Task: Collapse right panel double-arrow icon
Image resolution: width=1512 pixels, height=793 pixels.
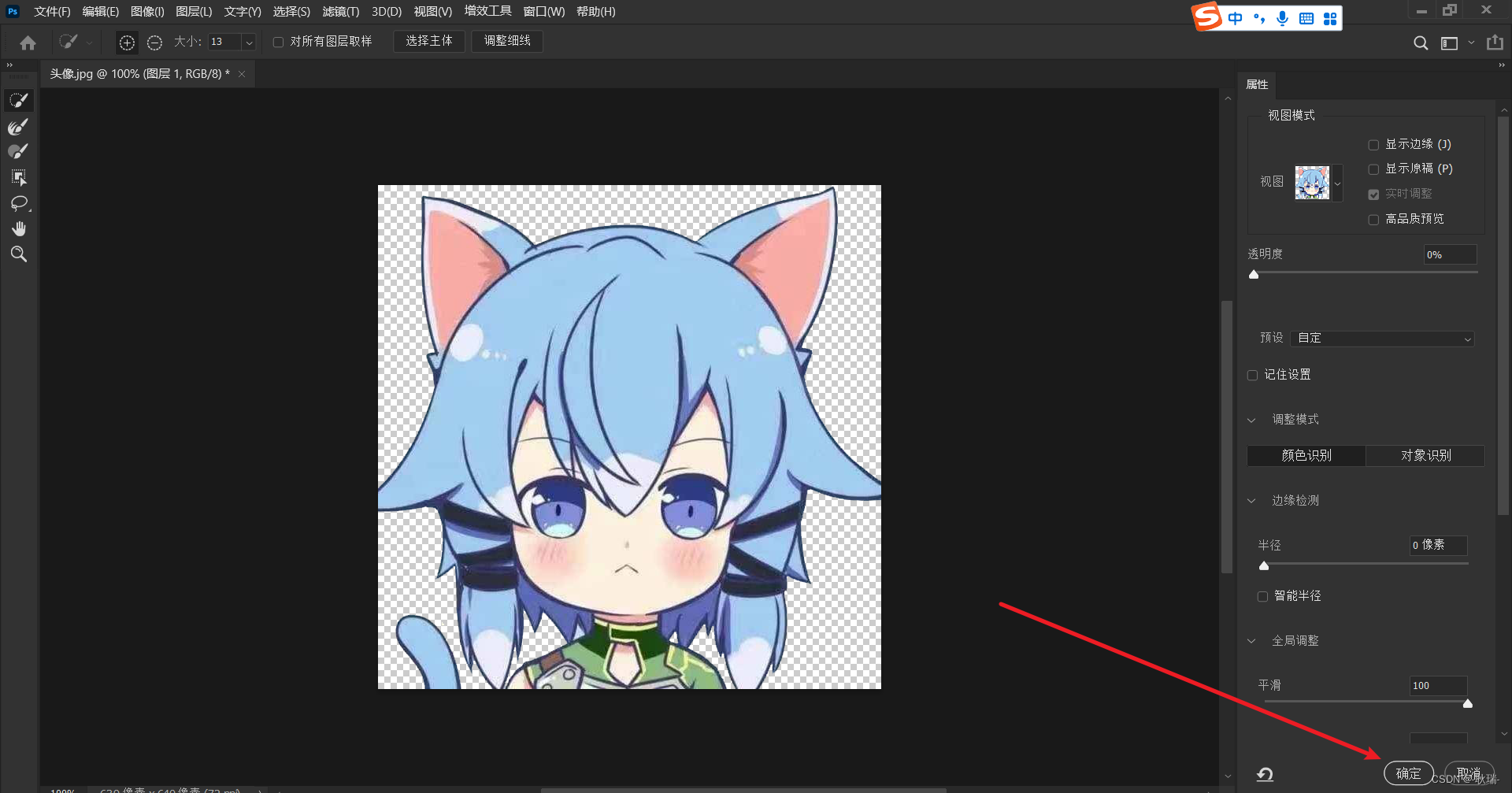Action: (1502, 65)
